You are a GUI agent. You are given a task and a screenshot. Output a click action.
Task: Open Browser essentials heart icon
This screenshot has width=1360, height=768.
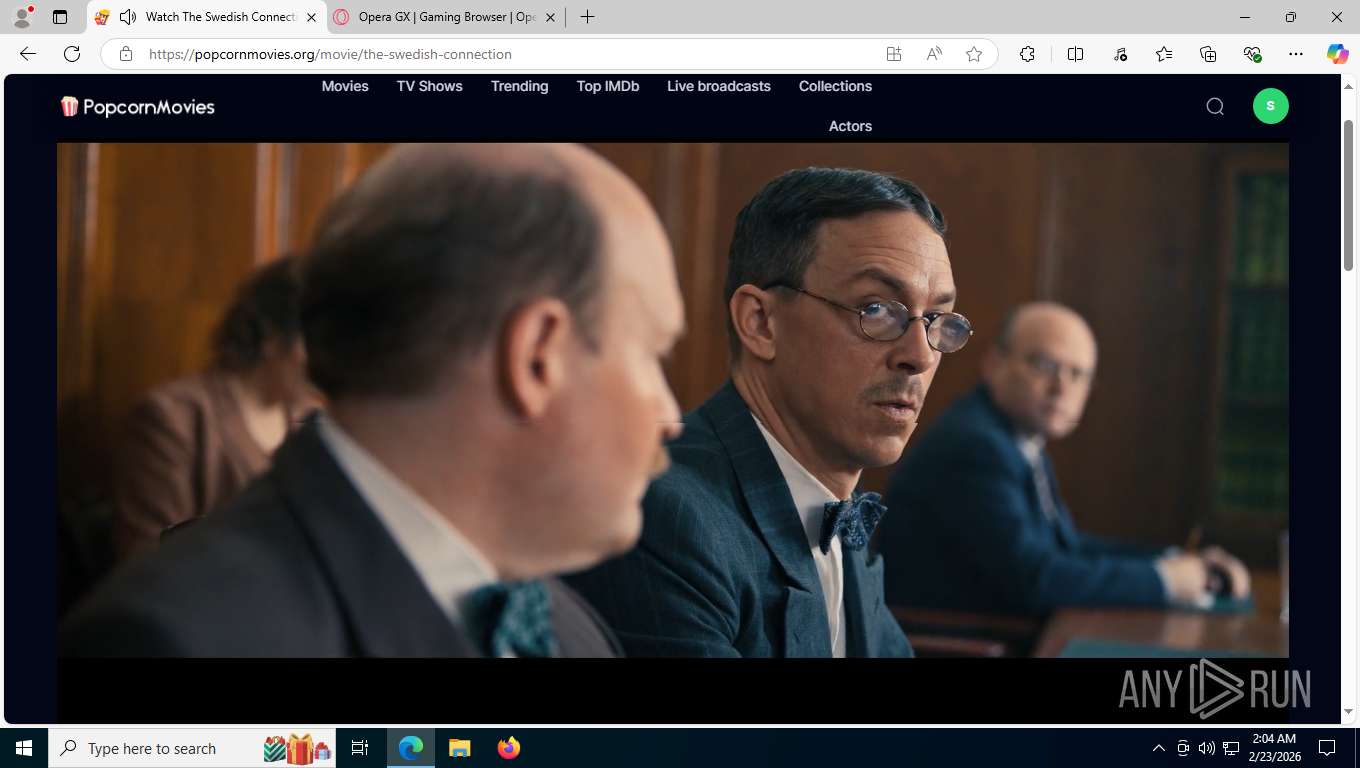(x=1252, y=54)
